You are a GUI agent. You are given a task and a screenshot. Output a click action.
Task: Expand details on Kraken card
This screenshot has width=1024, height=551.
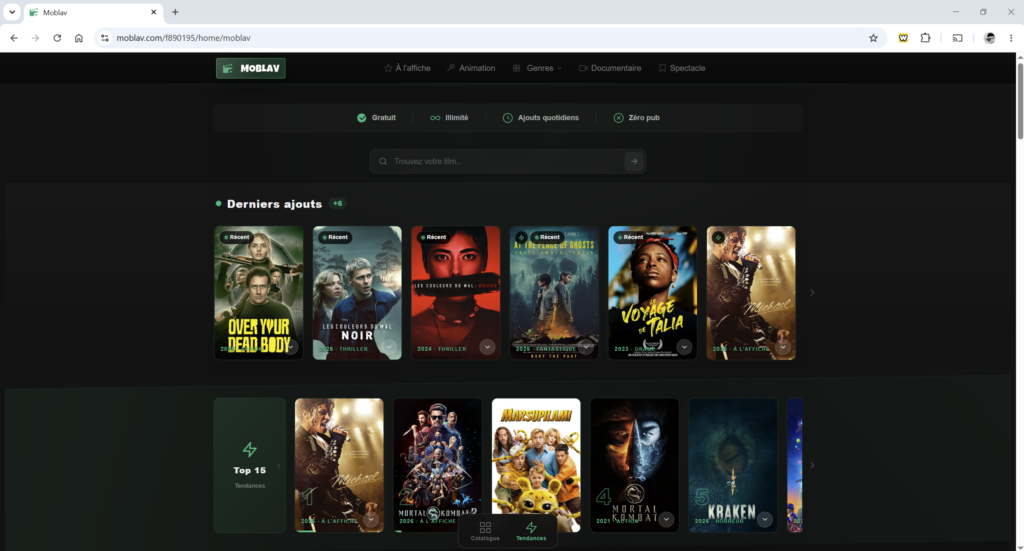[765, 520]
